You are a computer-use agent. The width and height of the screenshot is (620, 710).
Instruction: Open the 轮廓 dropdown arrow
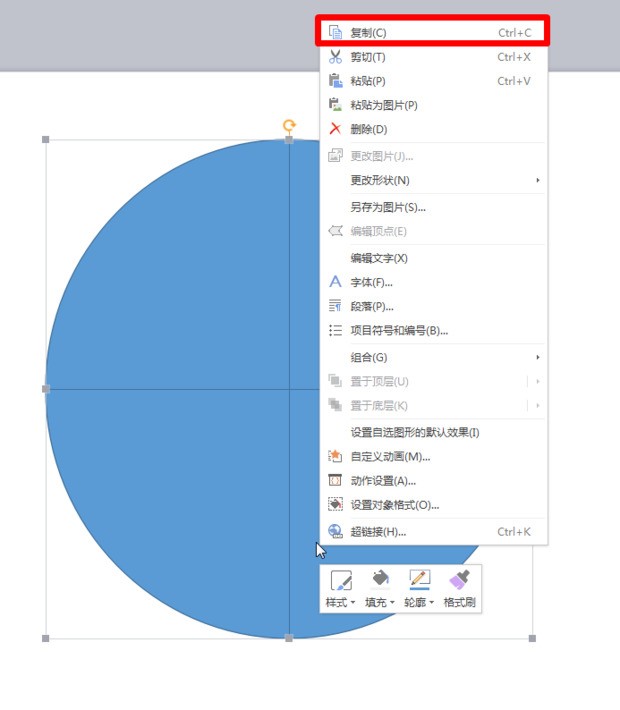pyautogui.click(x=432, y=602)
